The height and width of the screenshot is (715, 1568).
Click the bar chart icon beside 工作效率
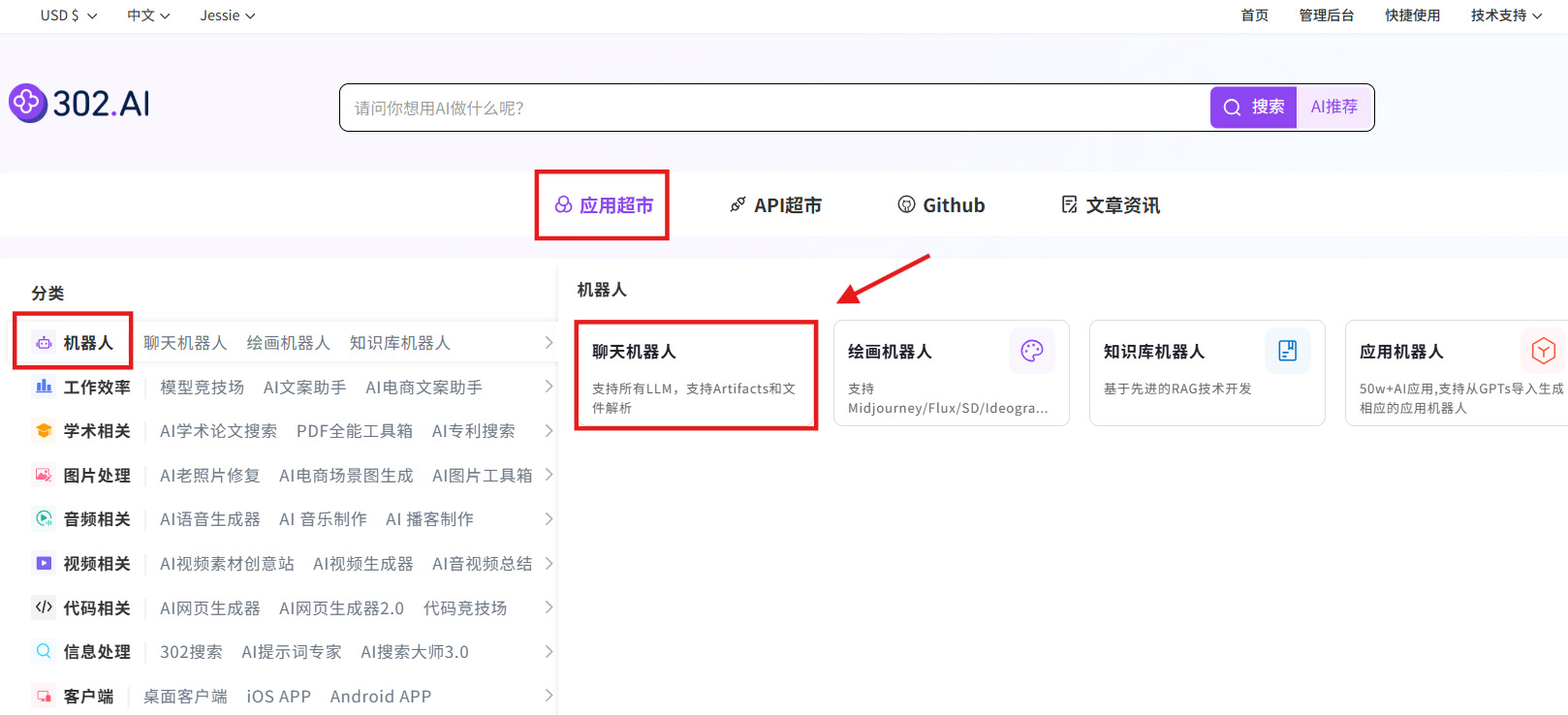(44, 387)
